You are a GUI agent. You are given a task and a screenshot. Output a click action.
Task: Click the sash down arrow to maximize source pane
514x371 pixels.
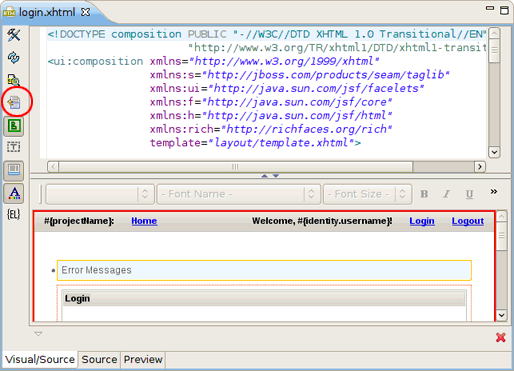pos(276,176)
